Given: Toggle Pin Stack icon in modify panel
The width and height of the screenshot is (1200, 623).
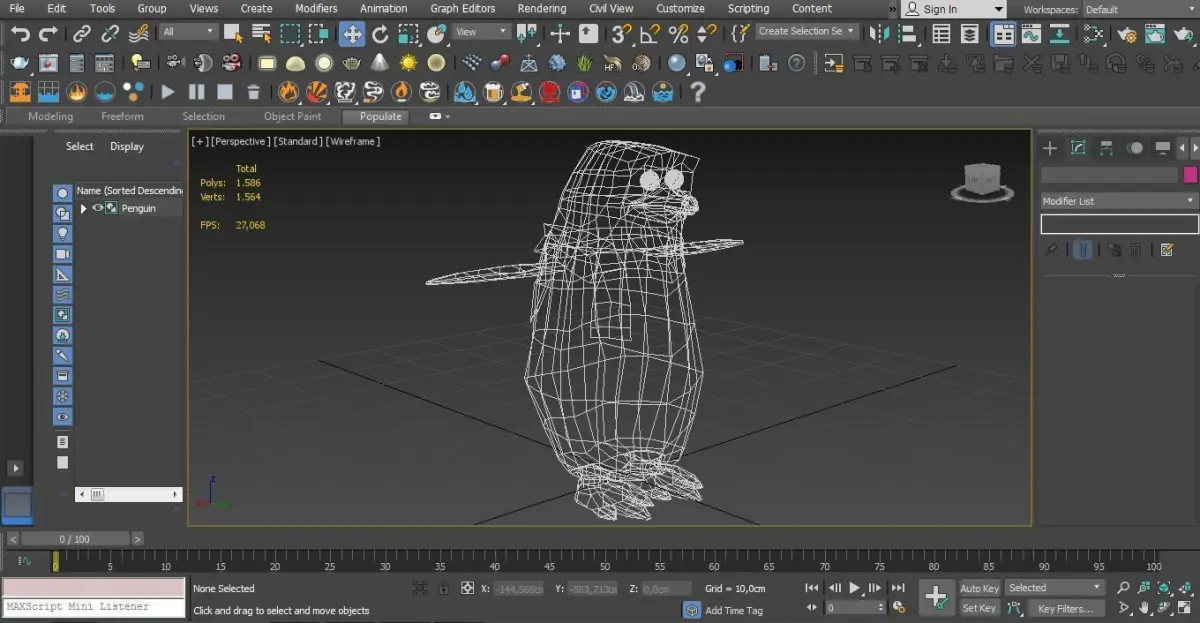Looking at the screenshot, I should (x=1051, y=250).
